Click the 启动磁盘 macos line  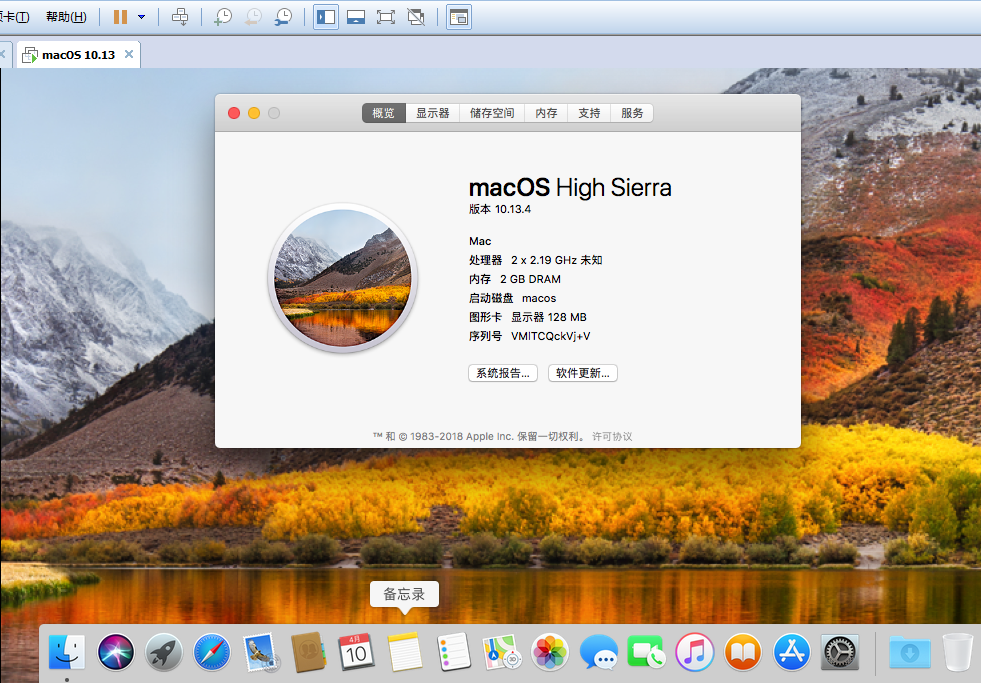tap(512, 298)
